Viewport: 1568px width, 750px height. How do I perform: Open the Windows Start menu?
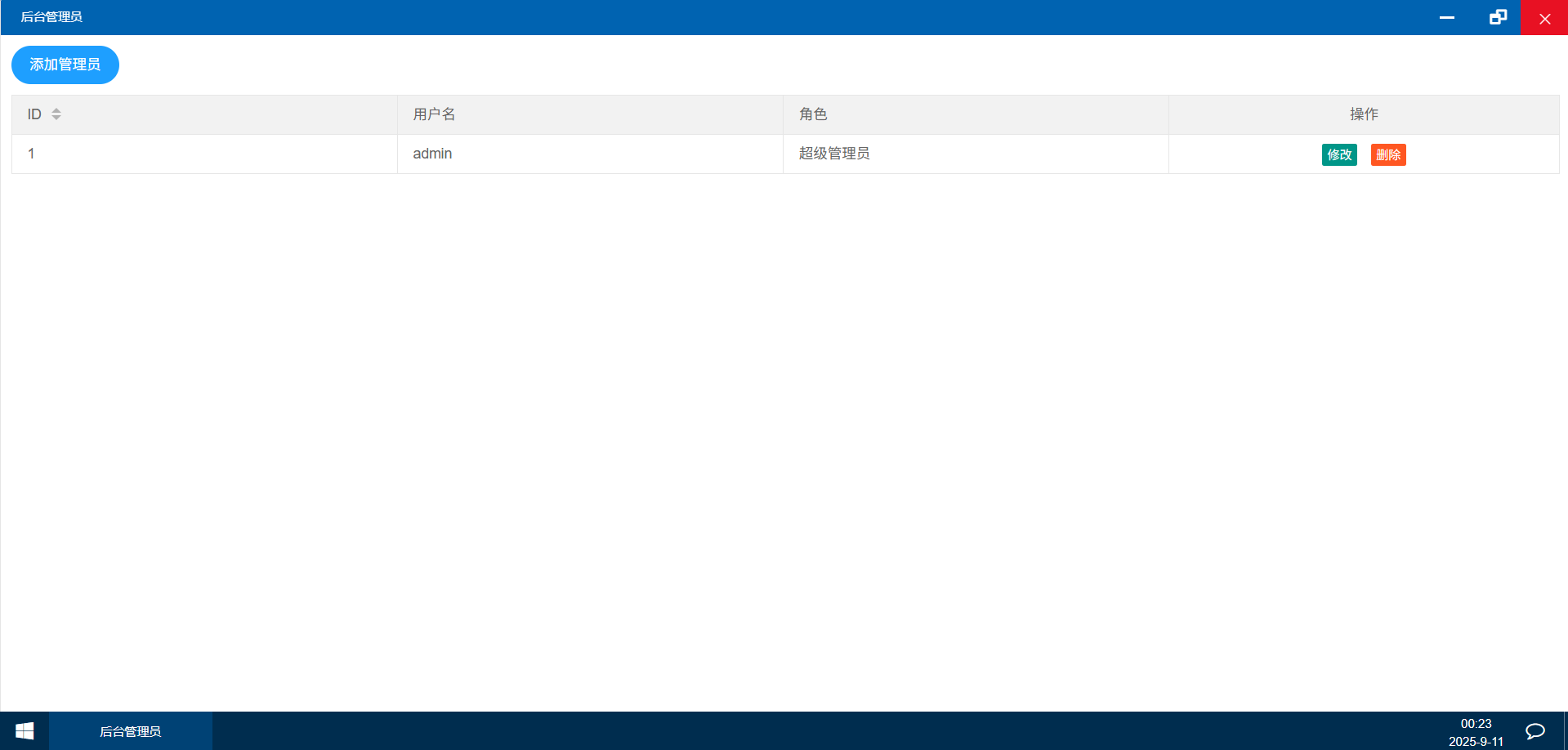click(25, 731)
